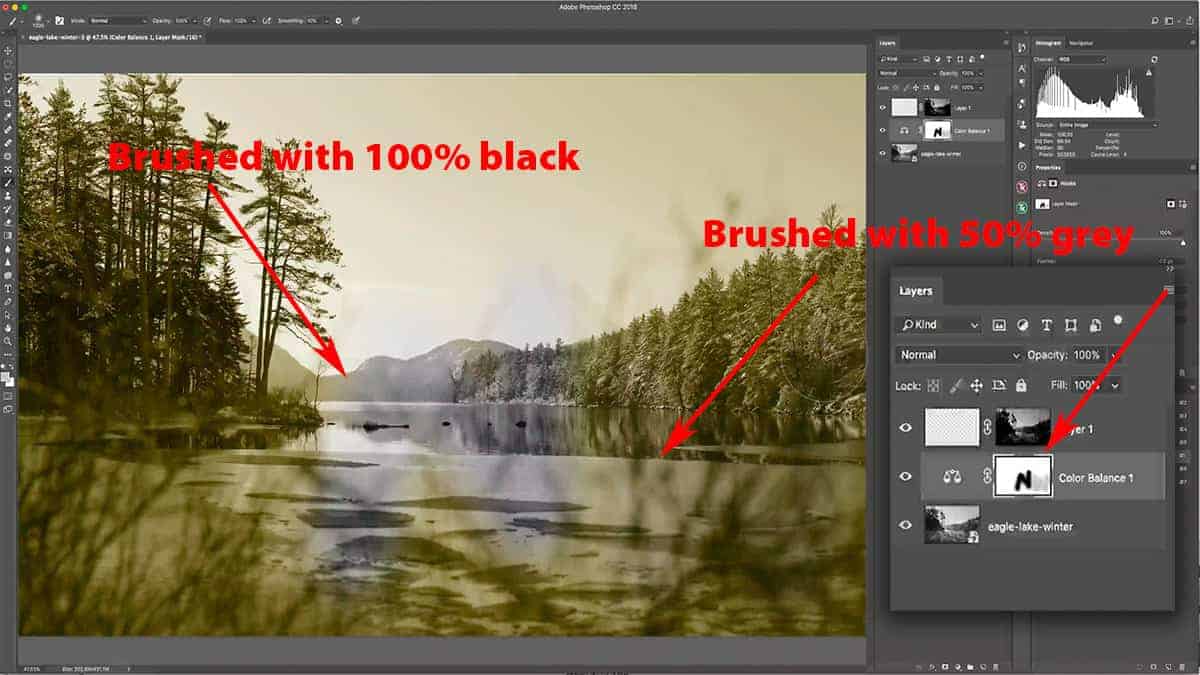This screenshot has width=1200, height=675.
Task: Open the Kind filter dropdown in the enlarged Layers panel
Action: coord(938,325)
